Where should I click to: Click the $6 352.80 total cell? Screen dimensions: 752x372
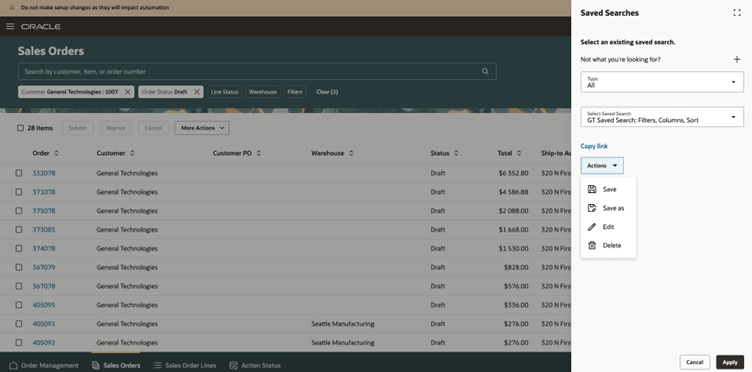pos(513,173)
